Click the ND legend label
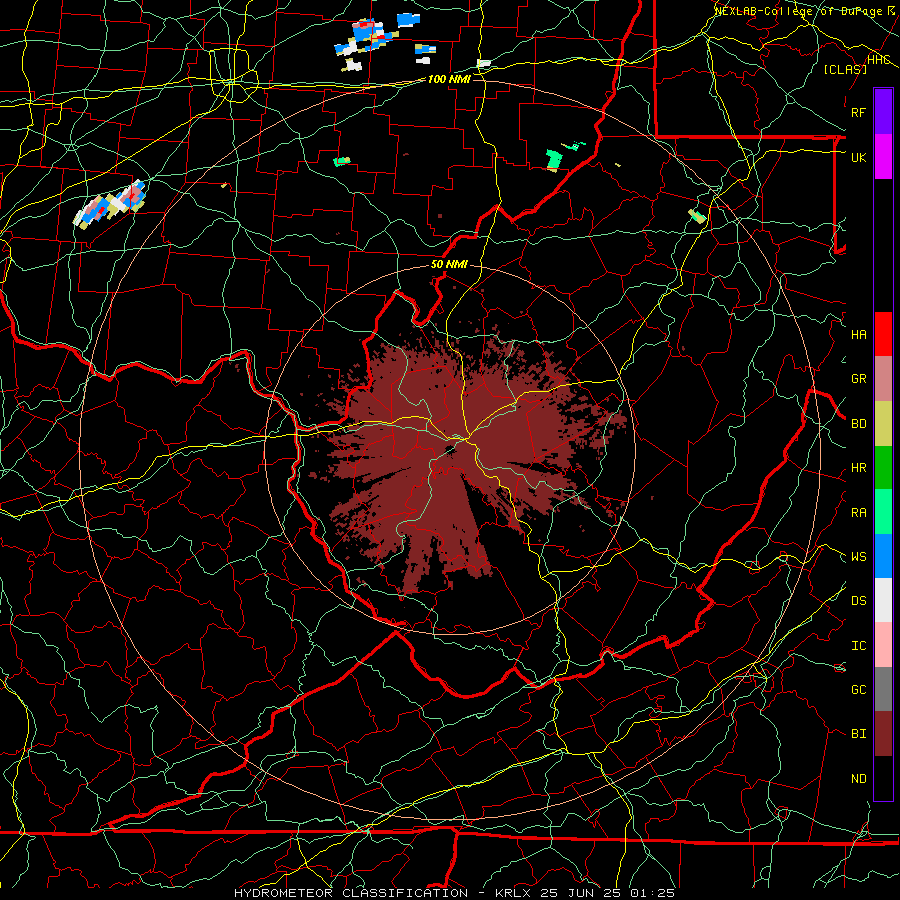Screen dimensions: 900x900 tap(858, 779)
